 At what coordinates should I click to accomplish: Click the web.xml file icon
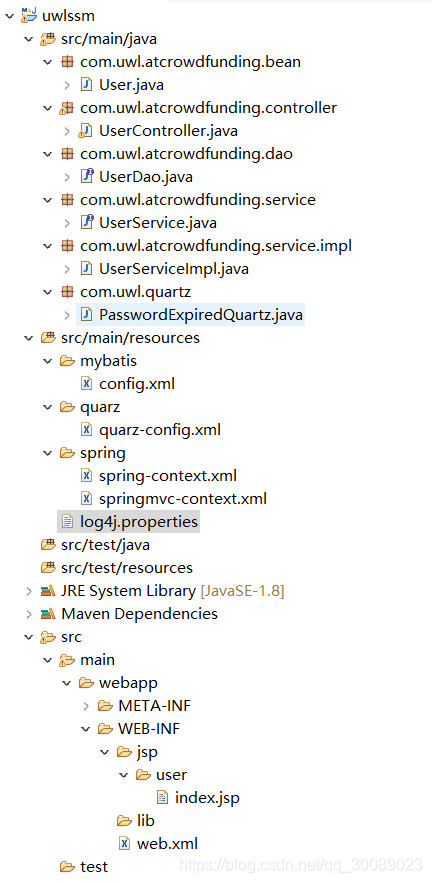coord(124,844)
